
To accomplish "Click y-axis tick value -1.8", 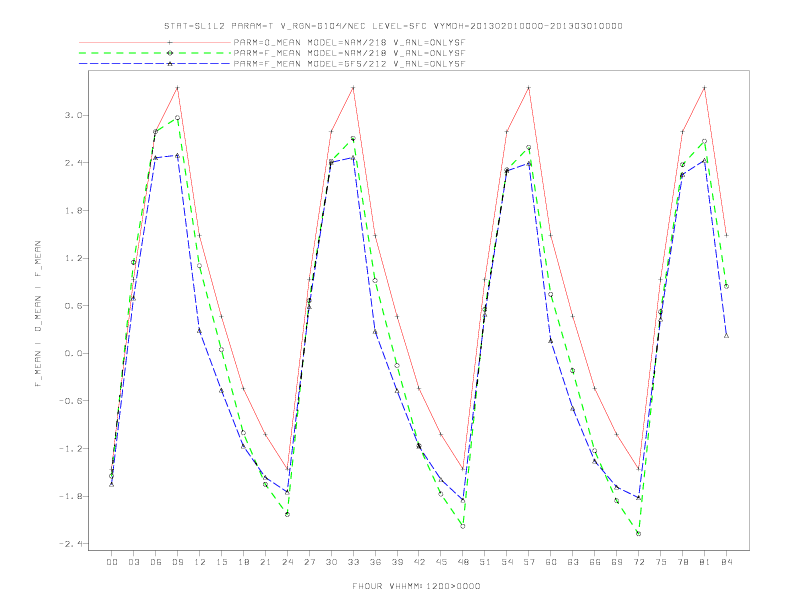I will [70, 496].
